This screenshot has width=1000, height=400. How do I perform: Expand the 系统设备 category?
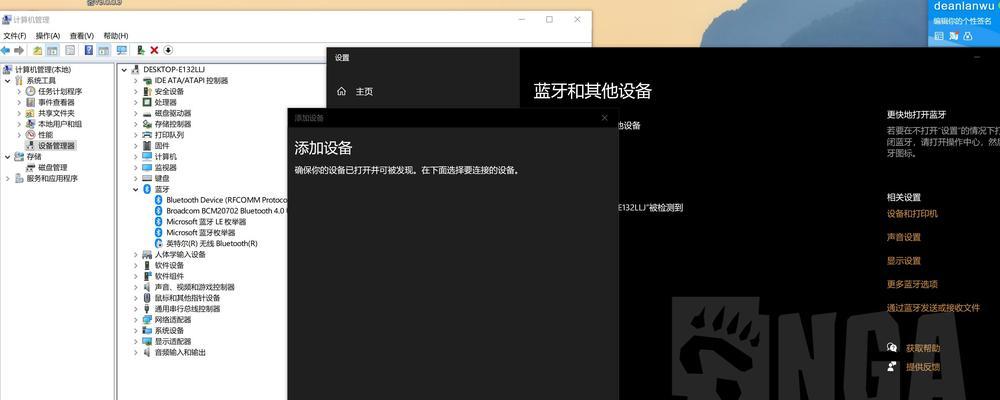tap(136, 330)
